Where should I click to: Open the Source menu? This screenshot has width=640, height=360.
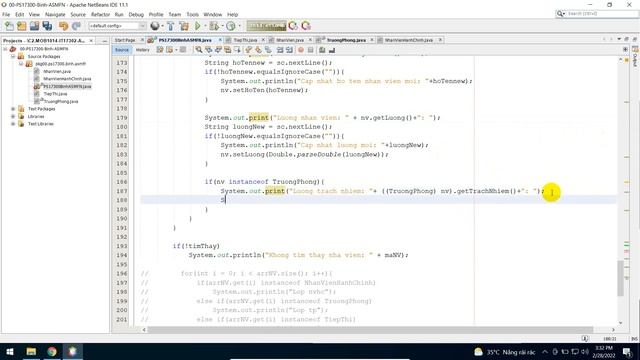pos(78,14)
